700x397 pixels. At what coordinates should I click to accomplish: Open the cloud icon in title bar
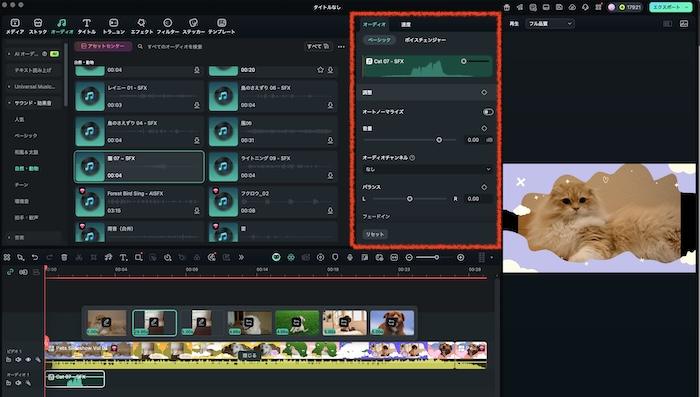coord(572,7)
